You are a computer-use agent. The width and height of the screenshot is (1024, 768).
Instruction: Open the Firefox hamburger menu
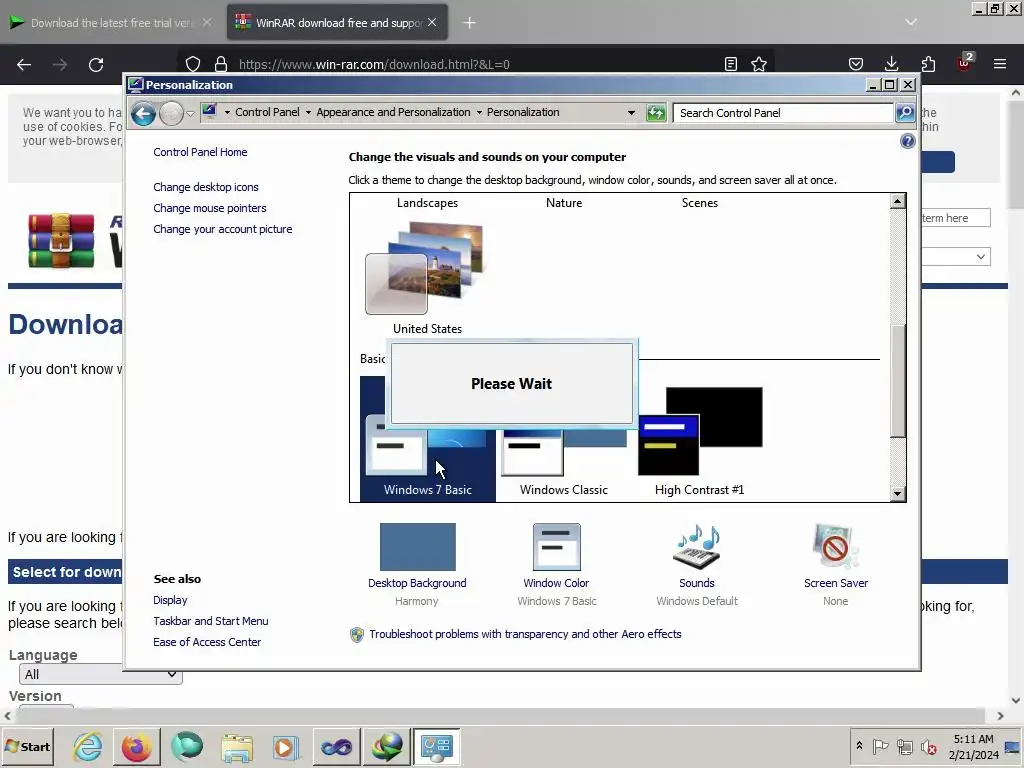pyautogui.click(x=1000, y=64)
